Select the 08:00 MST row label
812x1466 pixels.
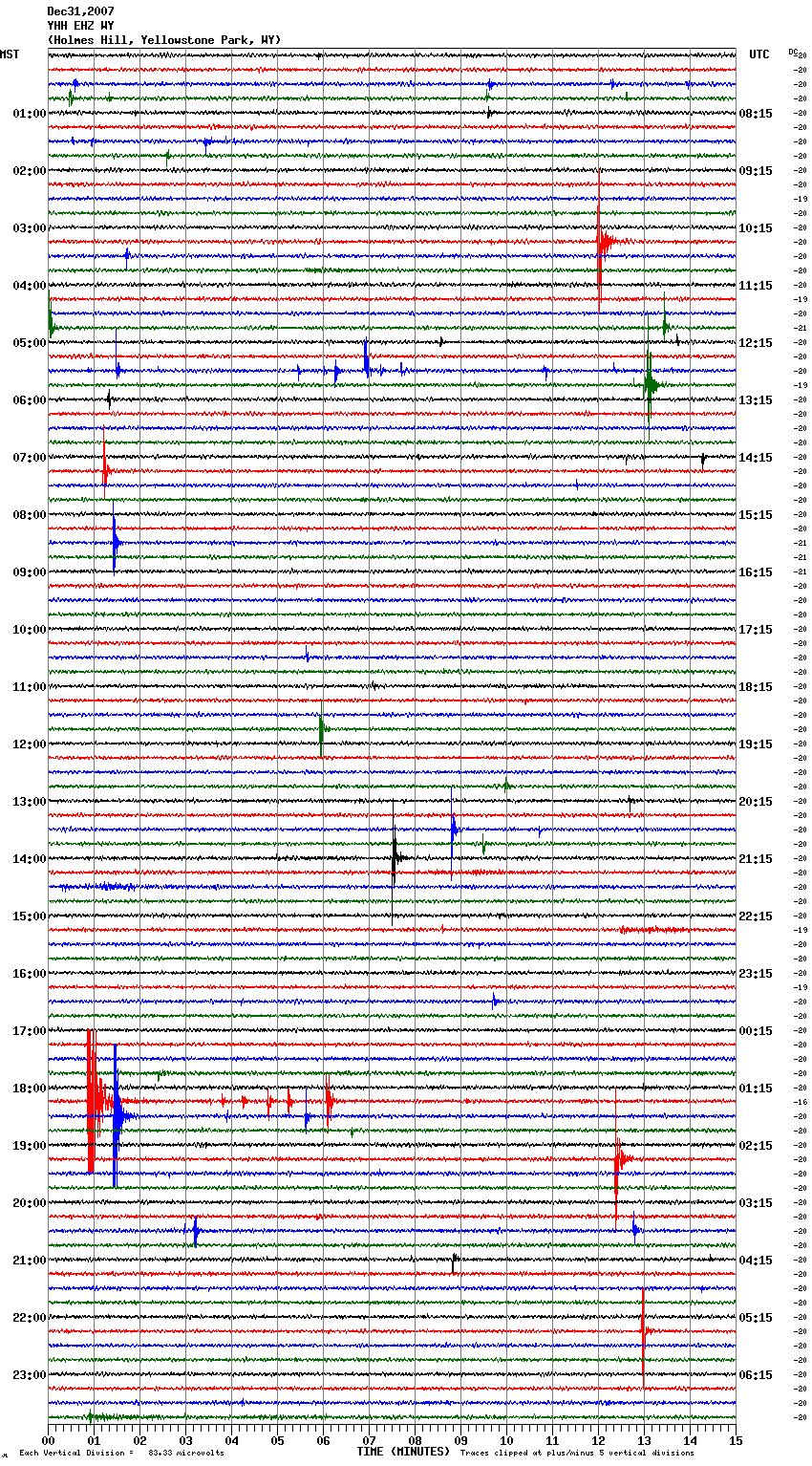(30, 515)
